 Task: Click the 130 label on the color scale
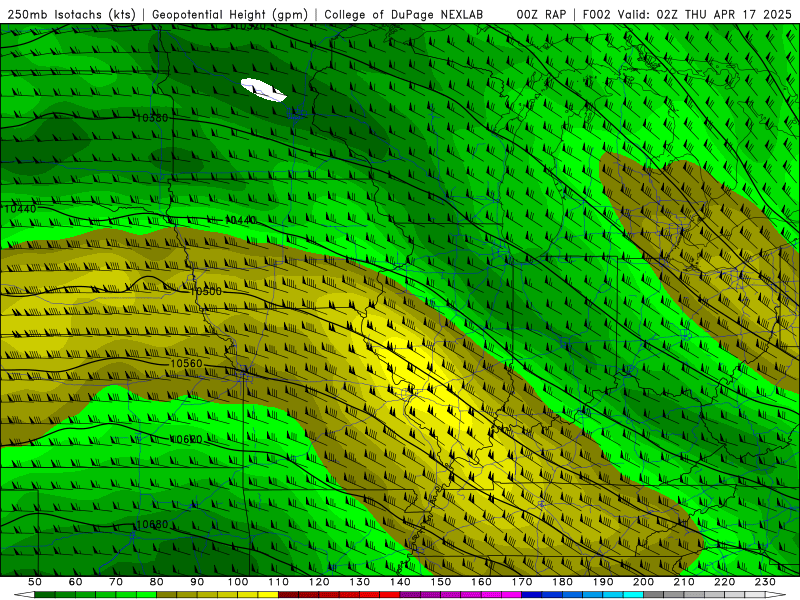click(360, 582)
